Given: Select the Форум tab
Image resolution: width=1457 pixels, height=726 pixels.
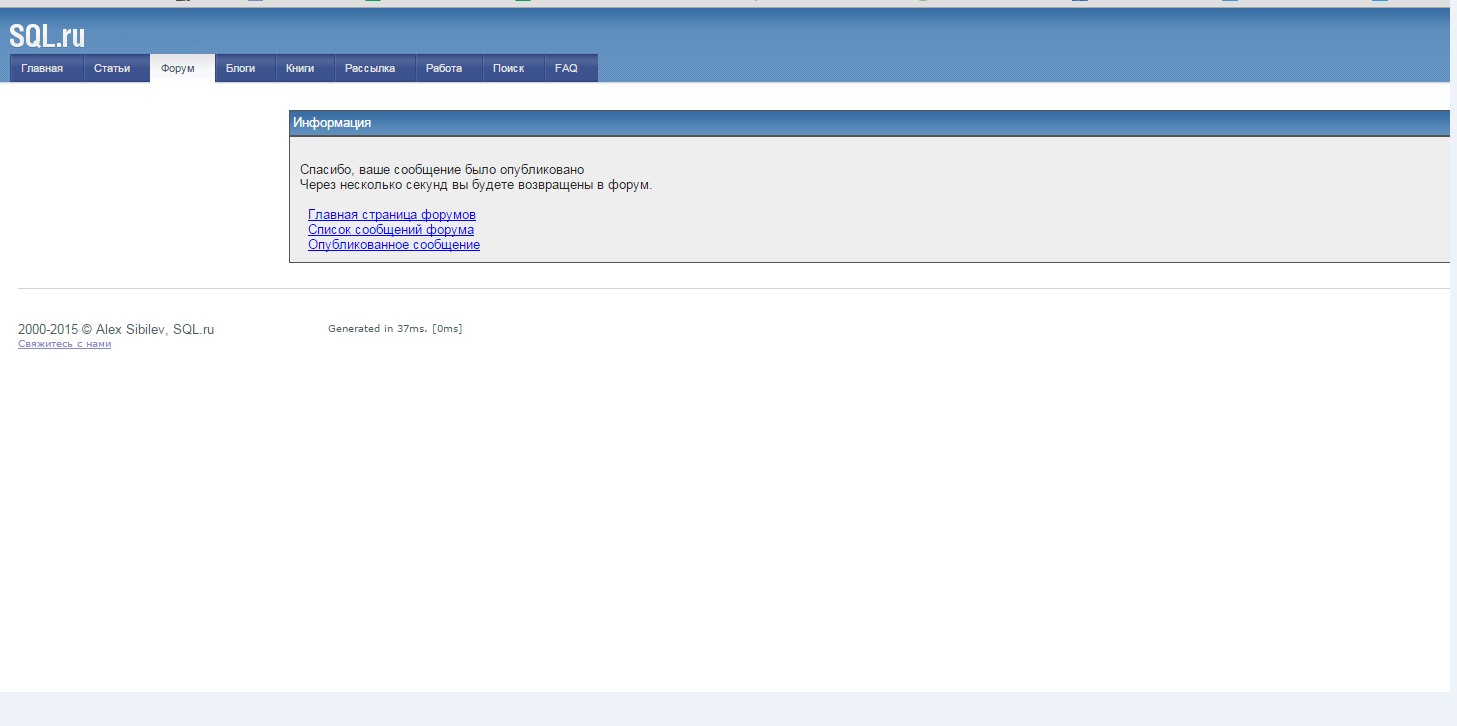Looking at the screenshot, I should tap(178, 68).
